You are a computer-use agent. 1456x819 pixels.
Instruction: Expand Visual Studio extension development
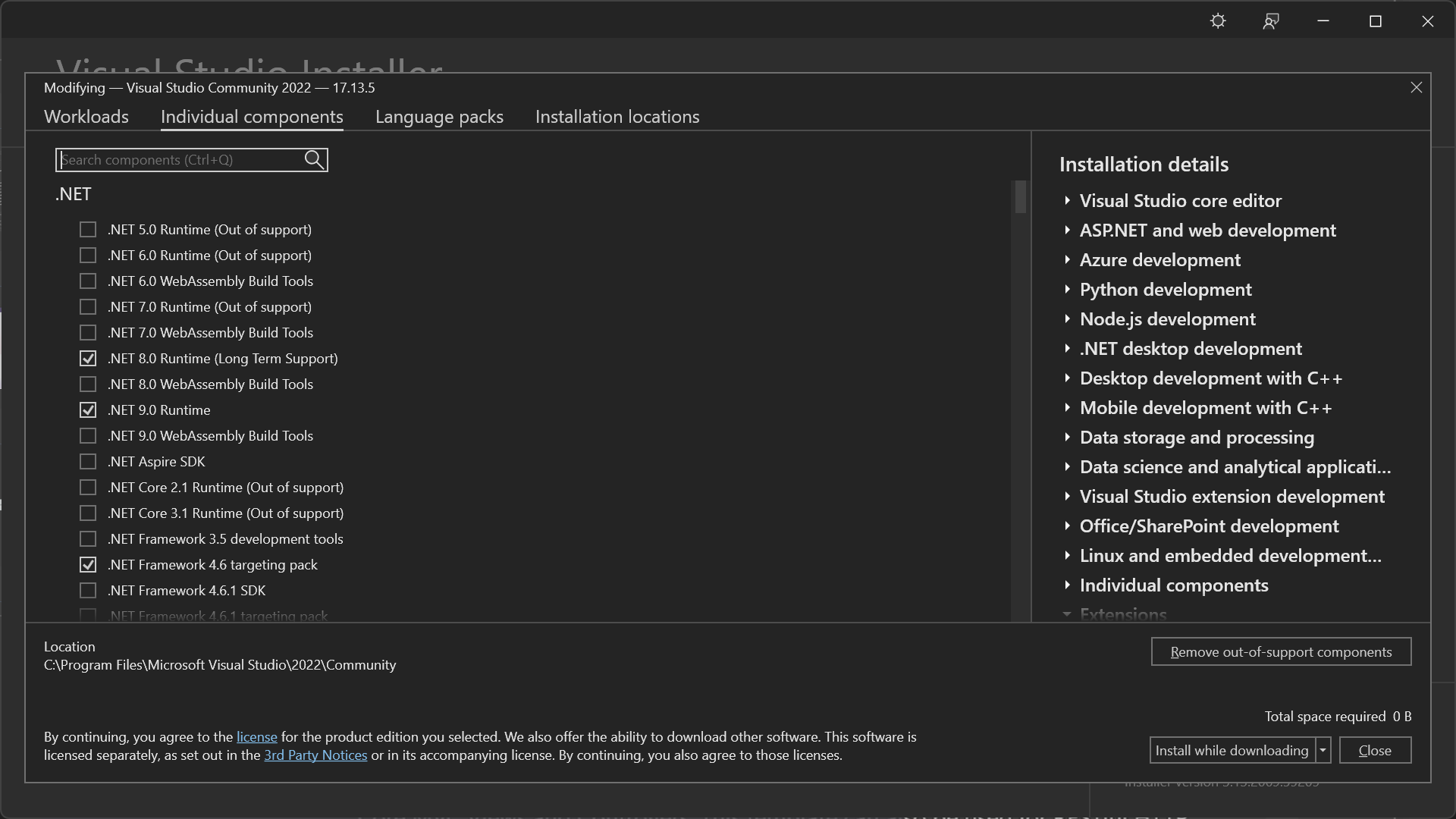tap(1067, 496)
